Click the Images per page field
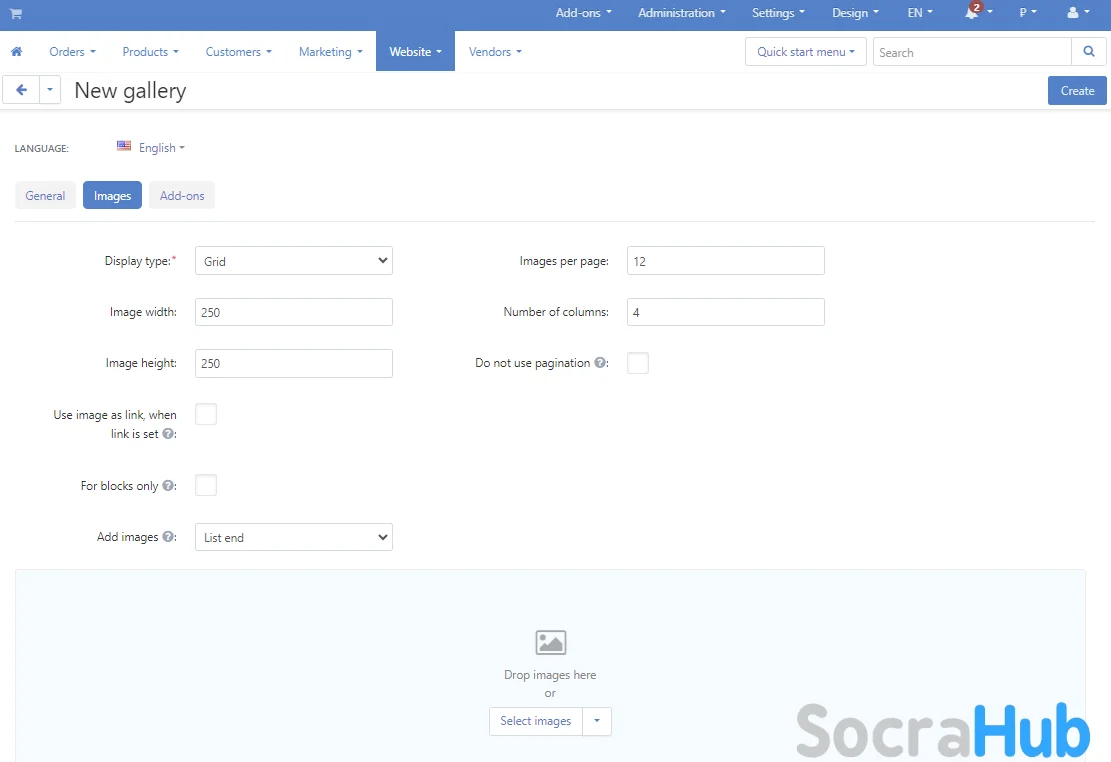Image resolution: width=1111 pixels, height=762 pixels. pos(725,261)
